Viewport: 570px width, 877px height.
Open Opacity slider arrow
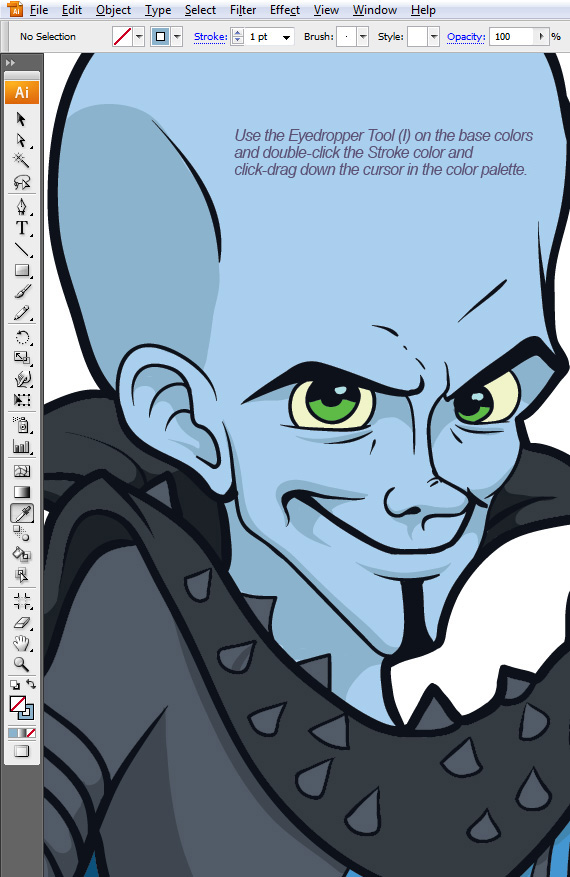tap(541, 37)
